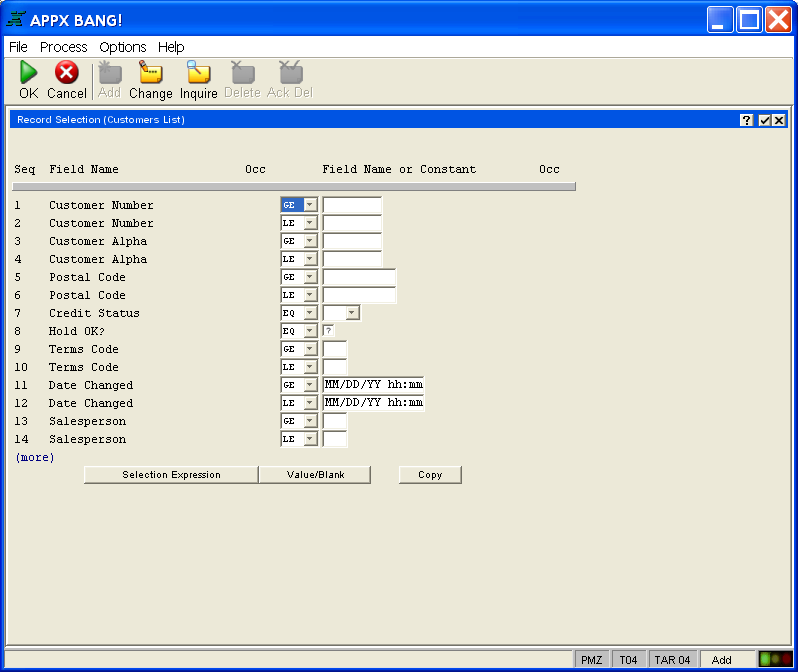Click the Copy button
The image size is (798, 672).
click(x=430, y=474)
